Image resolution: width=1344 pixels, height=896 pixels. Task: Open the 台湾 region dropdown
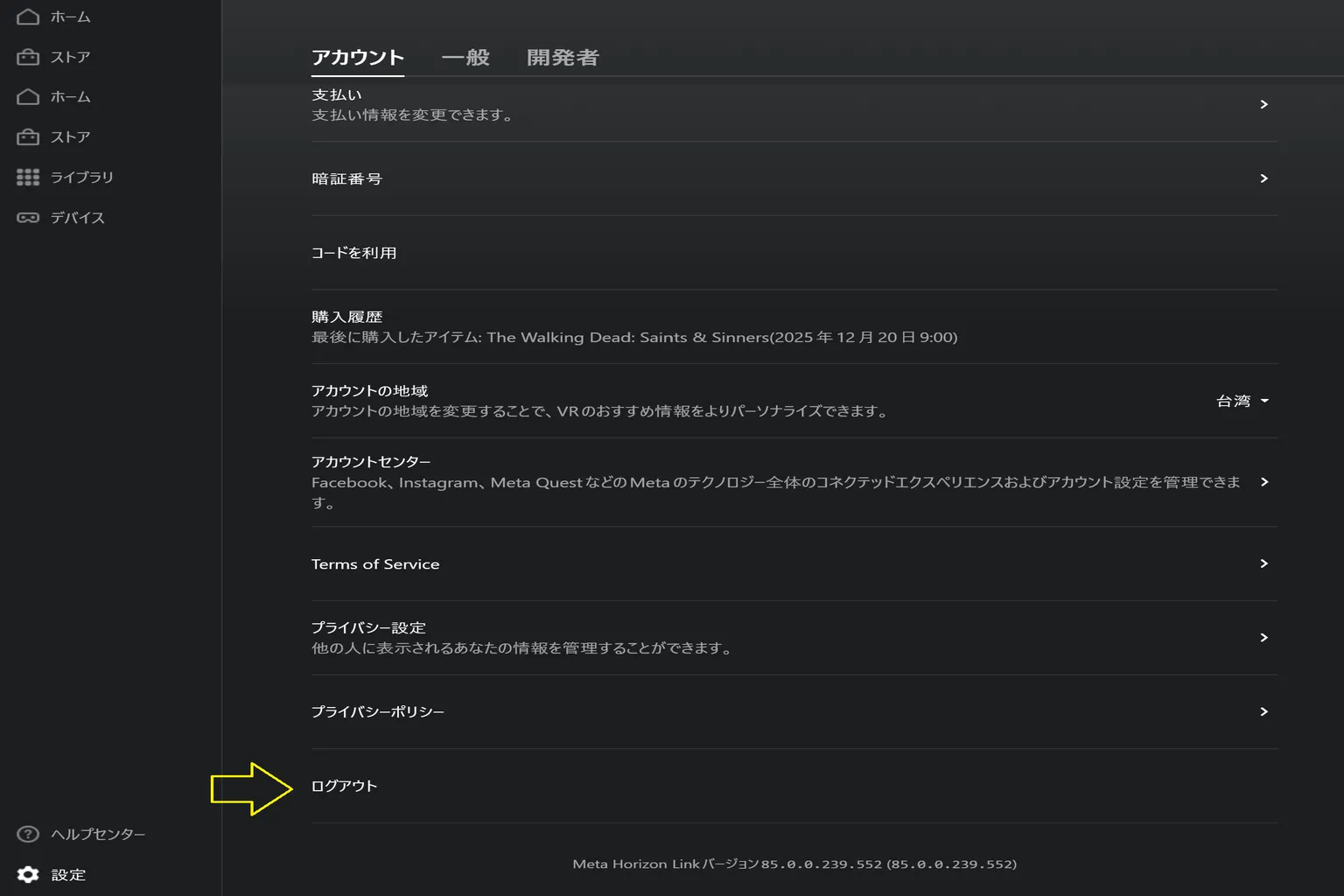coord(1242,401)
